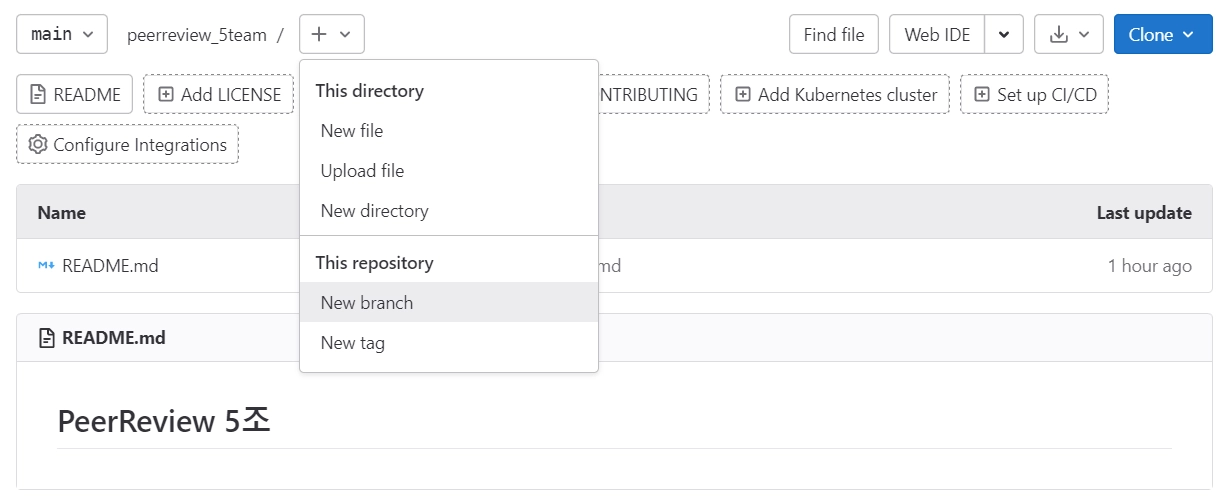Expand the Web IDE options caret
Screen dimensions: 1225x503
pos(1004,35)
